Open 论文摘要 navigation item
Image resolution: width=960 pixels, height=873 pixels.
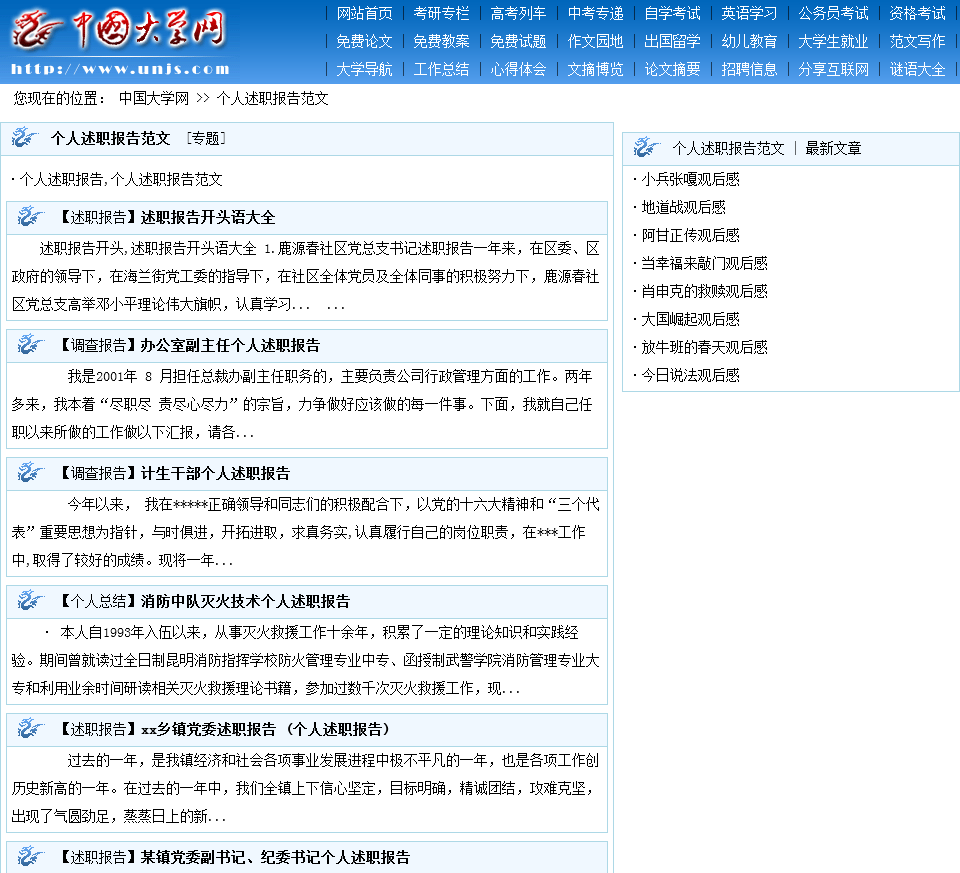click(672, 69)
